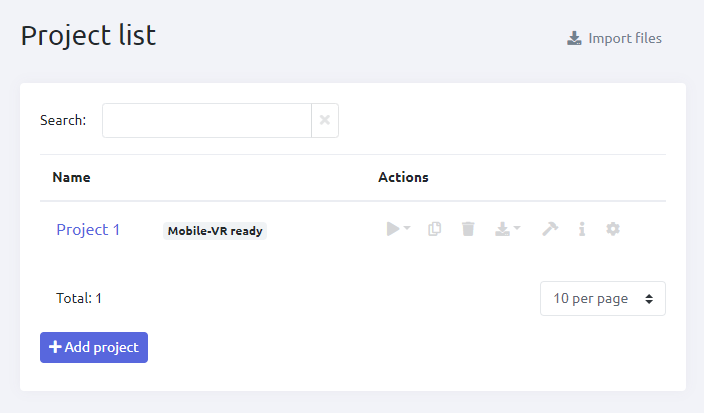Click the download icon in Project 1 actions
Screen dimensions: 704x413
click(502, 229)
